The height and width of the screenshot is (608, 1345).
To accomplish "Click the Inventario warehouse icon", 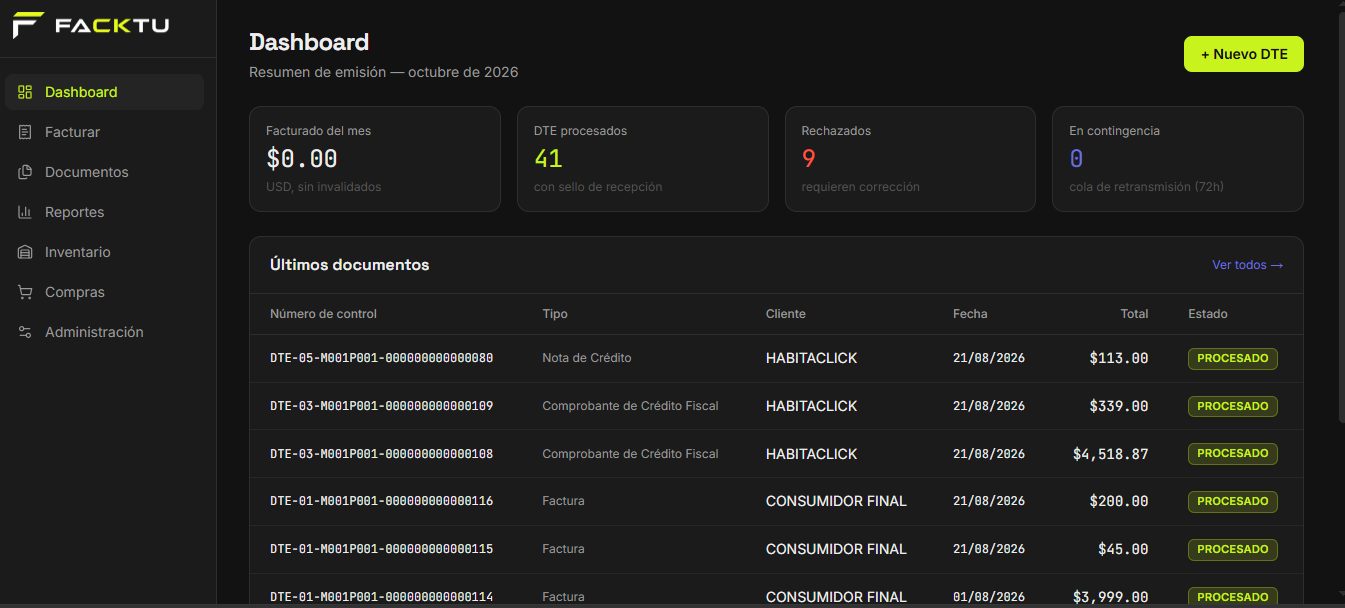I will click(x=26, y=252).
